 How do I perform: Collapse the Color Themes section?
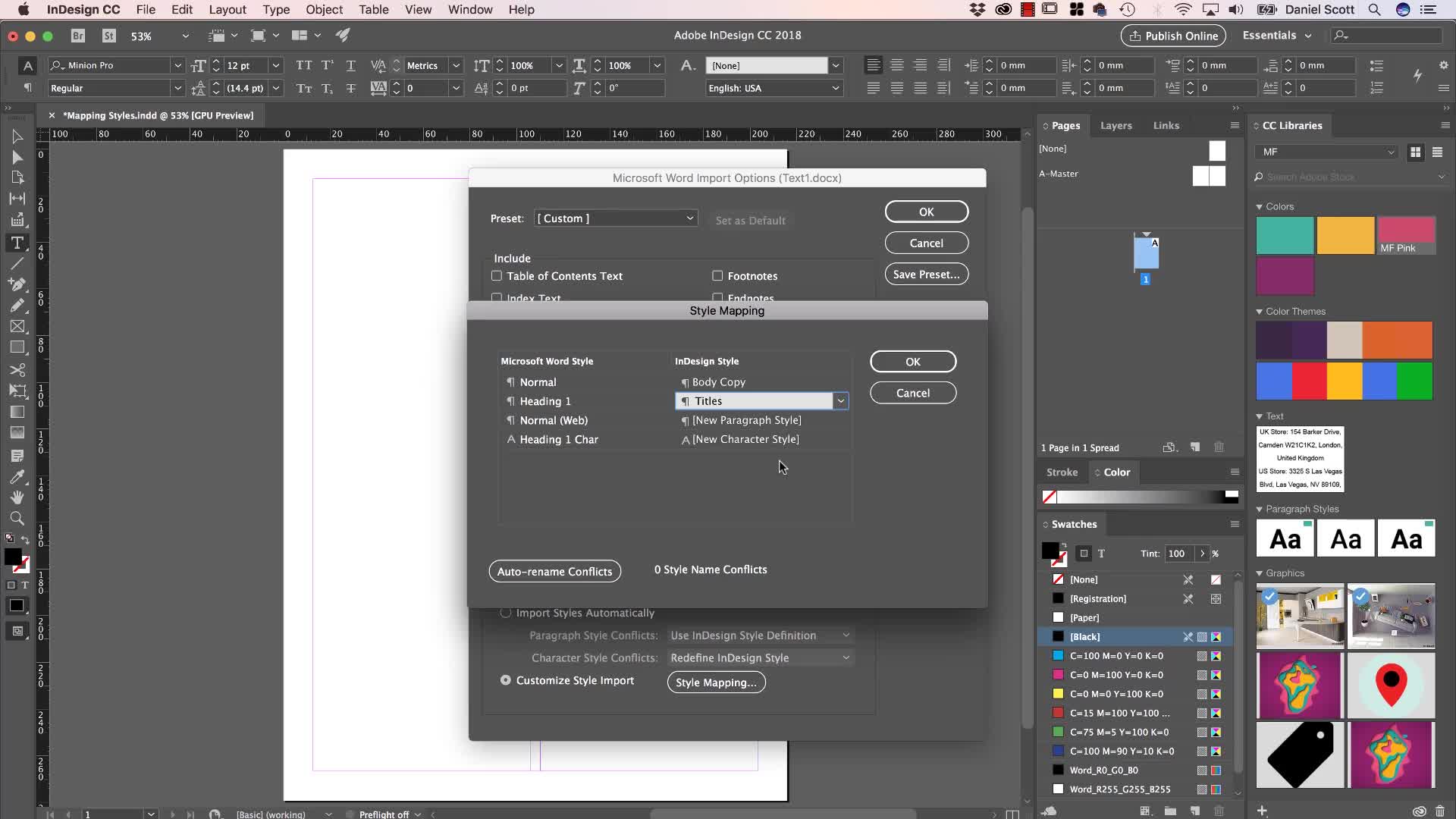tap(1260, 312)
